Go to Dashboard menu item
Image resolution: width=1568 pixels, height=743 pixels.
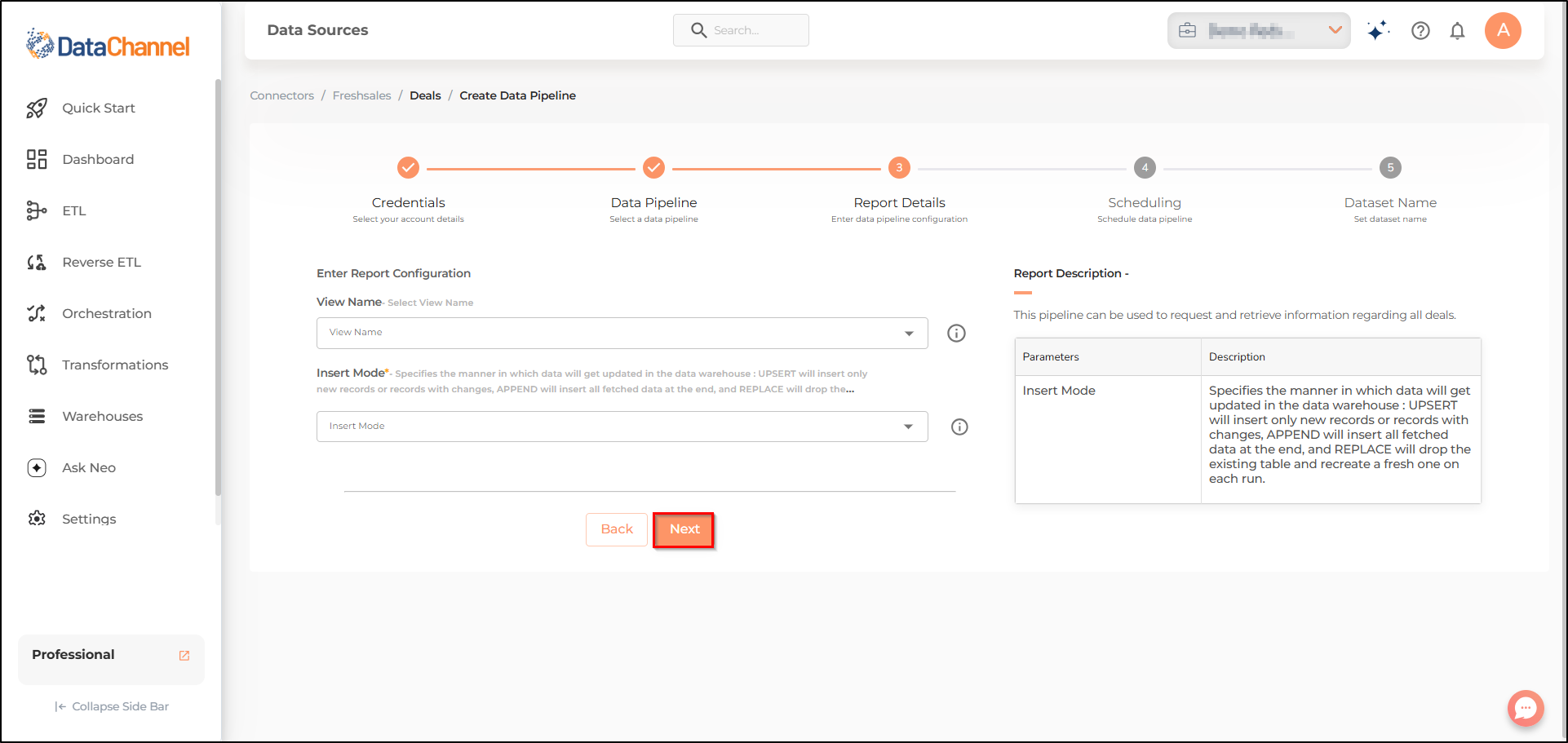pyautogui.click(x=98, y=159)
